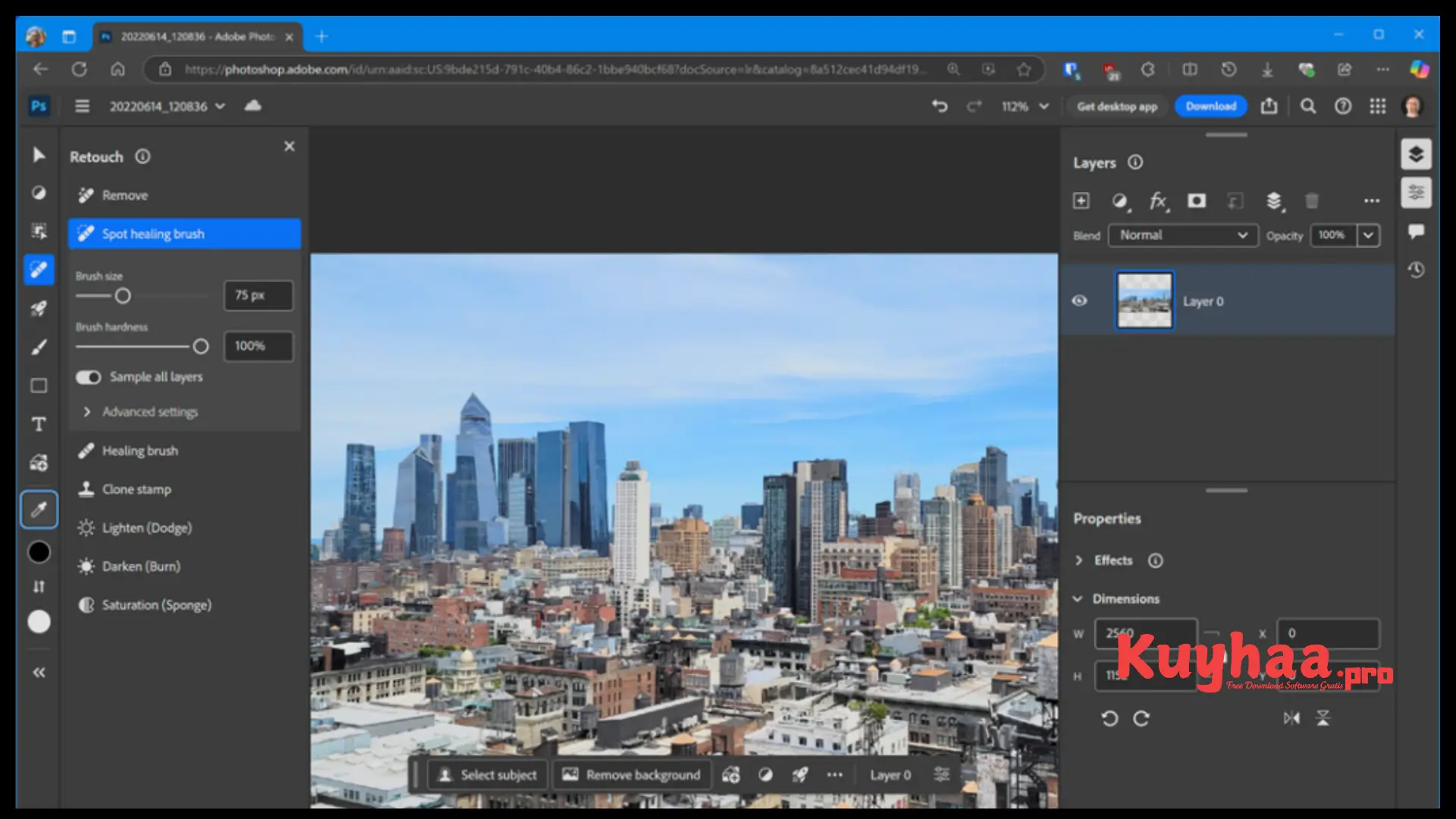Open the share export icon
This screenshot has width=1456, height=819.
[1269, 106]
